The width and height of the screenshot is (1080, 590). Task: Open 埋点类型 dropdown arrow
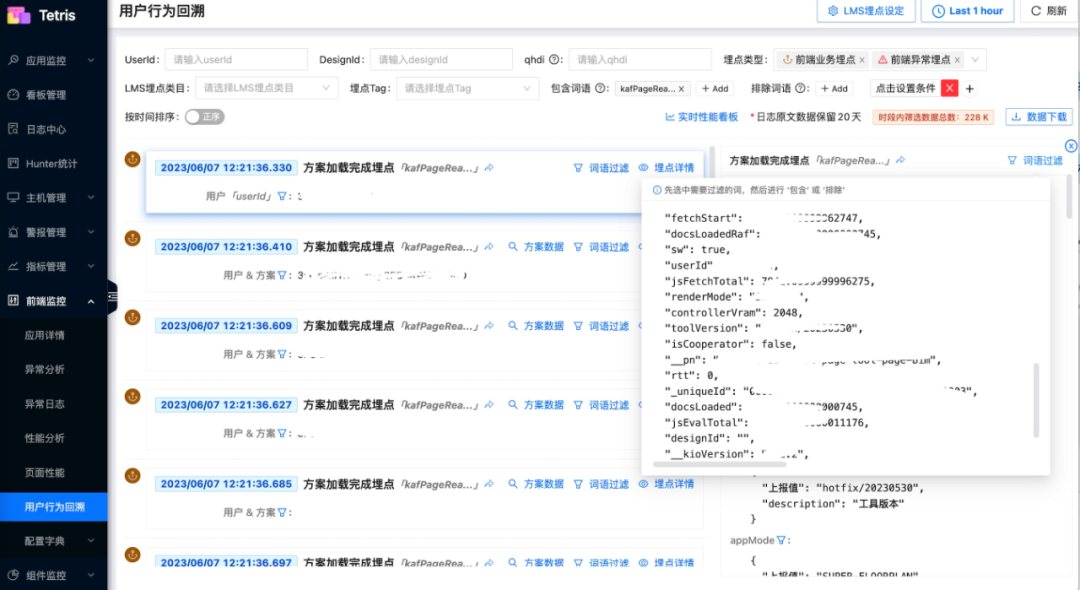click(975, 60)
